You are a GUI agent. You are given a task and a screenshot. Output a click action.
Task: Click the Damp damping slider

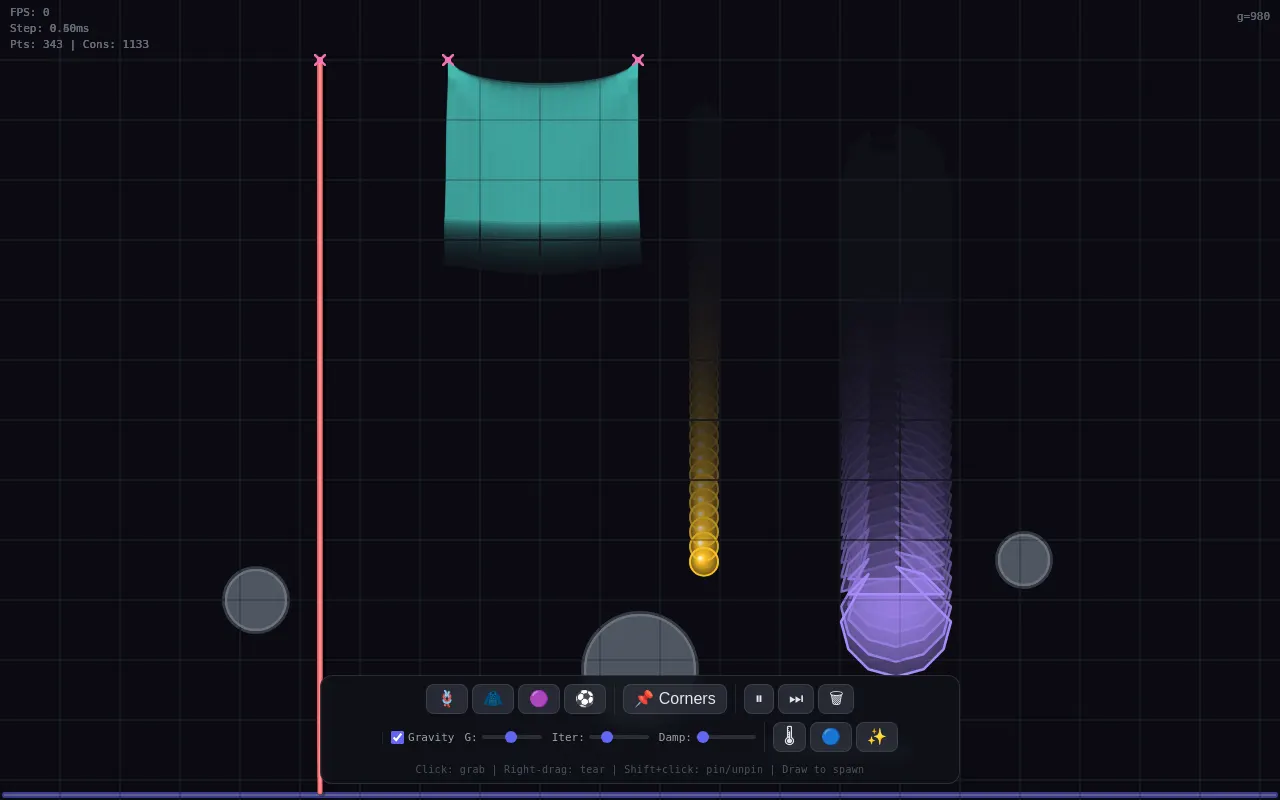[726, 737]
